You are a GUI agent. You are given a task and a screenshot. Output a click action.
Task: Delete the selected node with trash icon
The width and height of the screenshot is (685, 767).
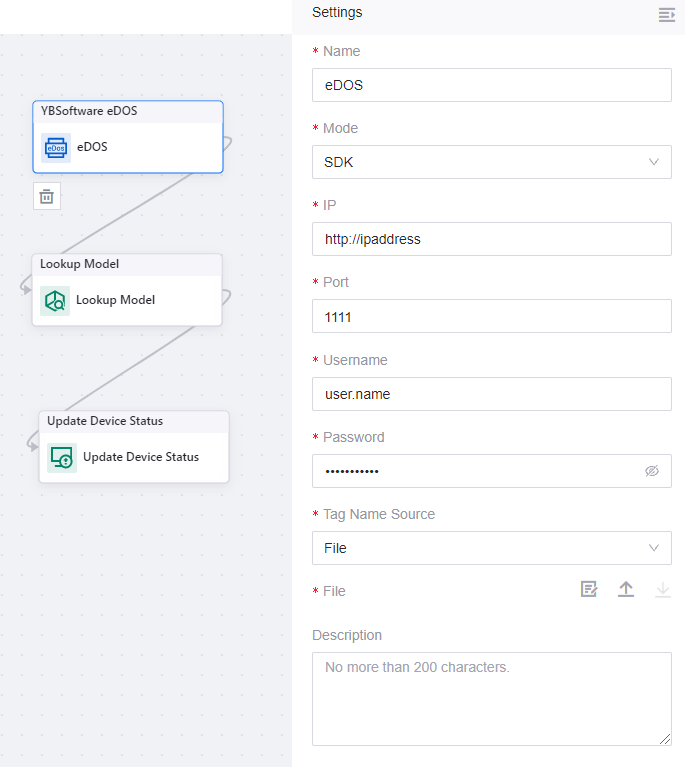point(46,196)
